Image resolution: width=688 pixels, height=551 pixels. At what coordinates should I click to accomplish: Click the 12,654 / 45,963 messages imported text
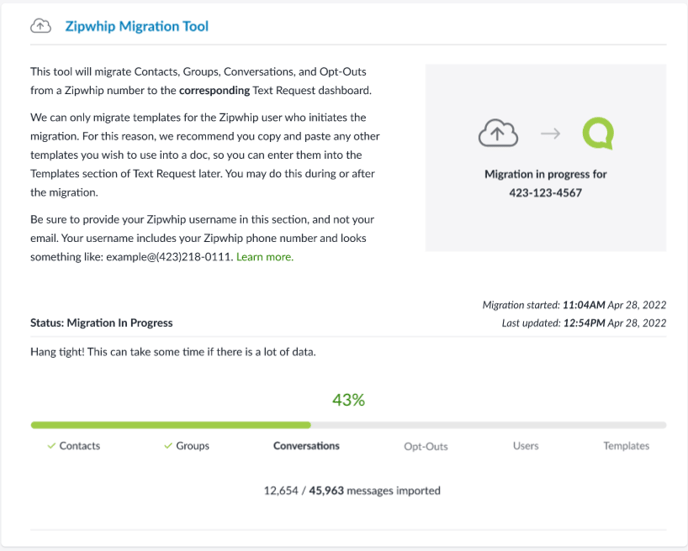[352, 490]
